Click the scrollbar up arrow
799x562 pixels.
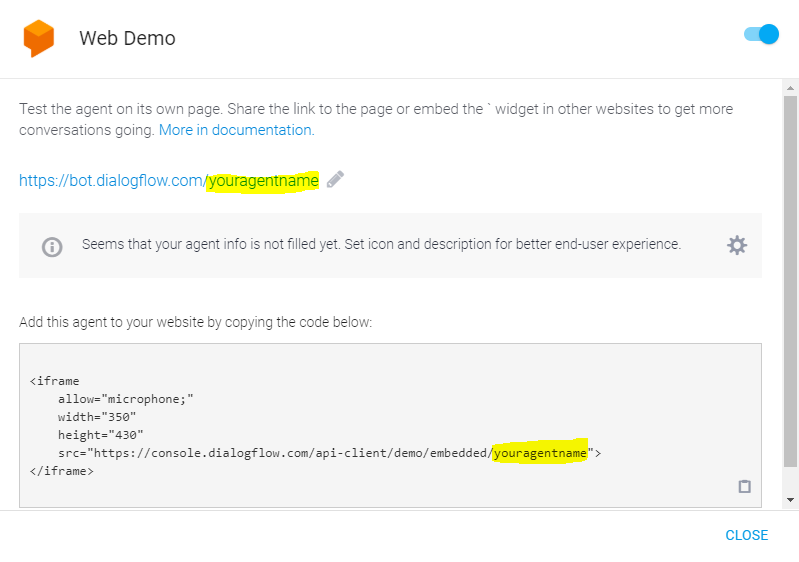pyautogui.click(x=790, y=88)
